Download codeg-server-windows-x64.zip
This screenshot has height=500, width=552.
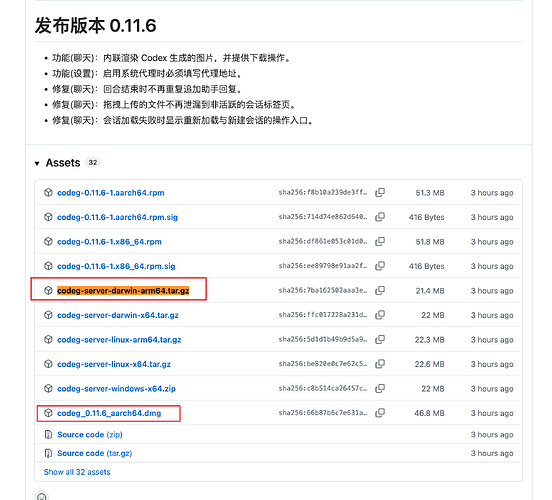pyautogui.click(x=116, y=389)
